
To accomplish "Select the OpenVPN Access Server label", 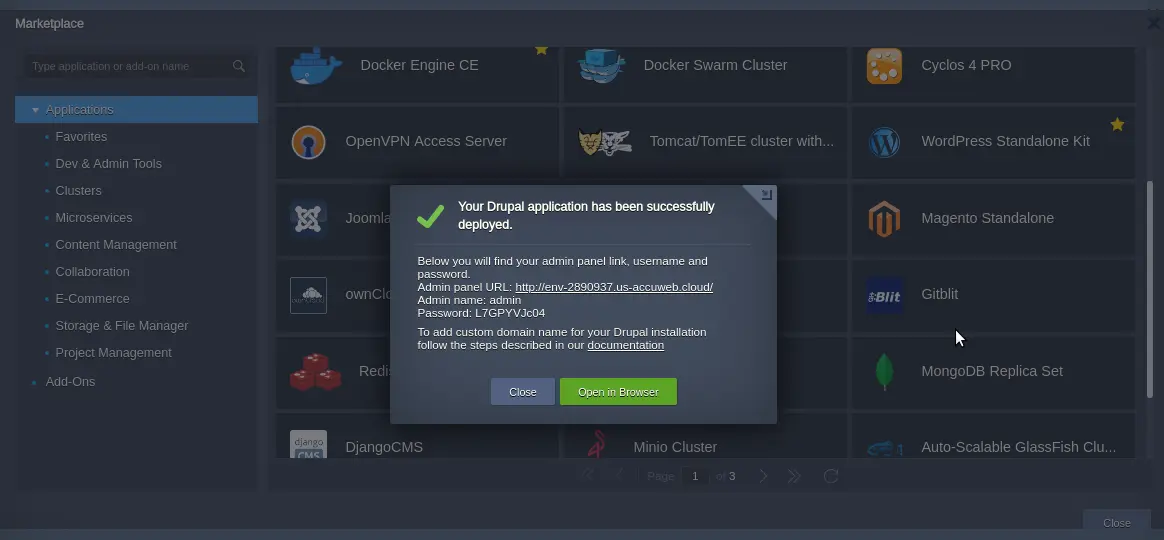I will (426, 141).
